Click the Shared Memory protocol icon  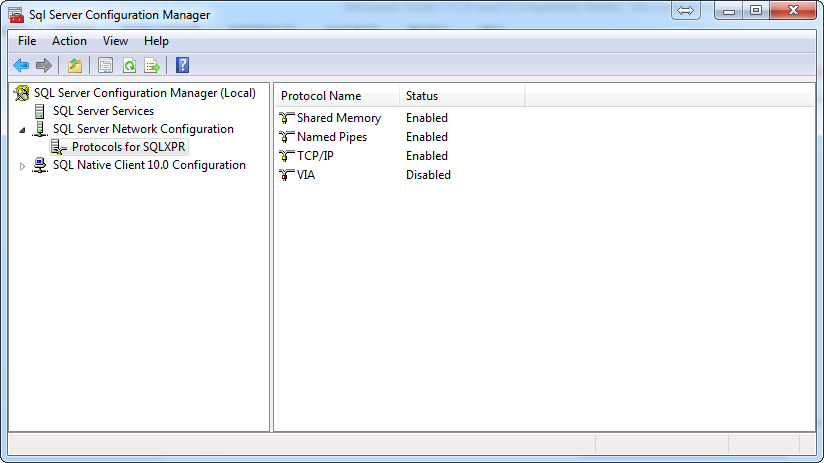(286, 118)
